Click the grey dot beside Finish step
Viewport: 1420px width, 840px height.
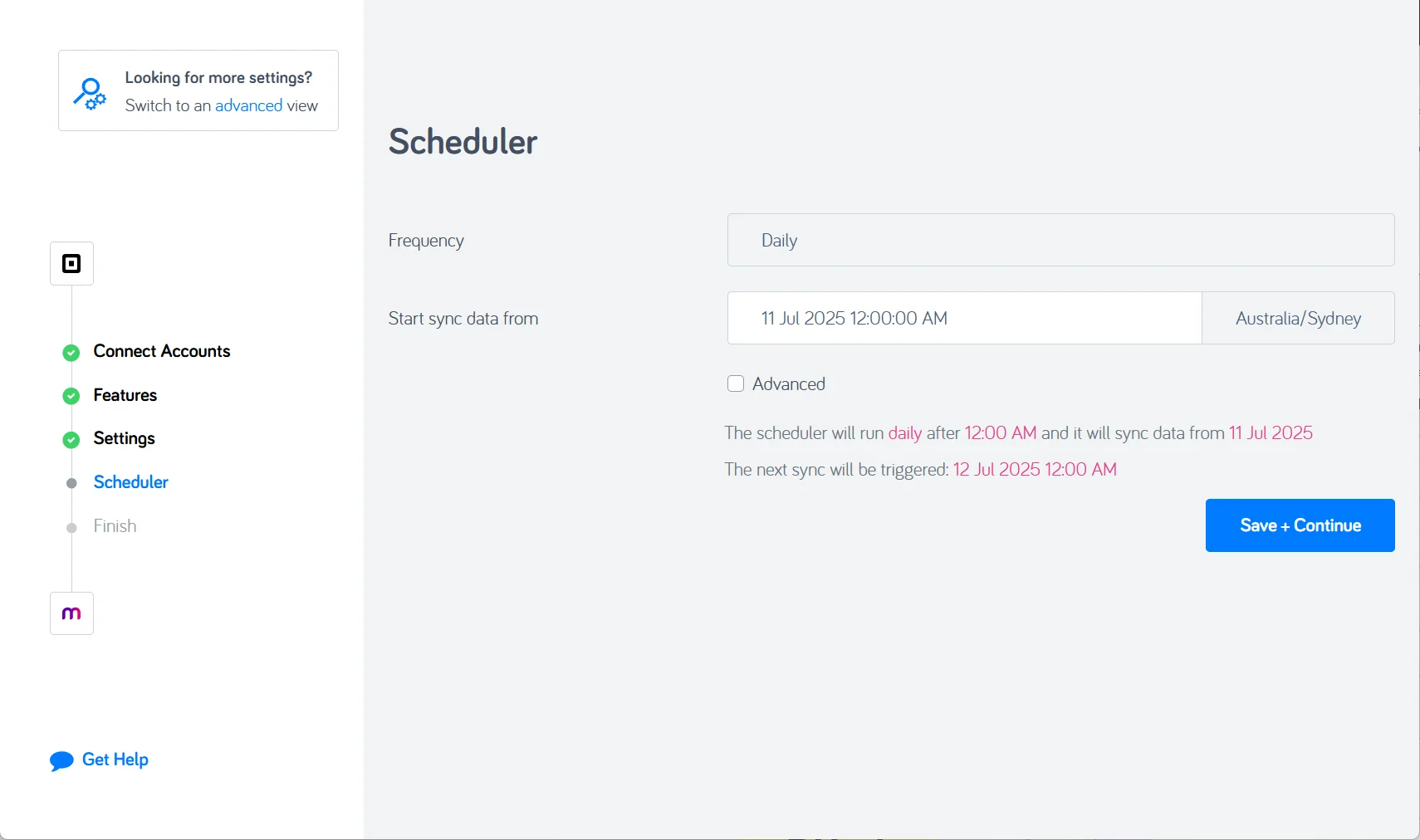coord(71,528)
